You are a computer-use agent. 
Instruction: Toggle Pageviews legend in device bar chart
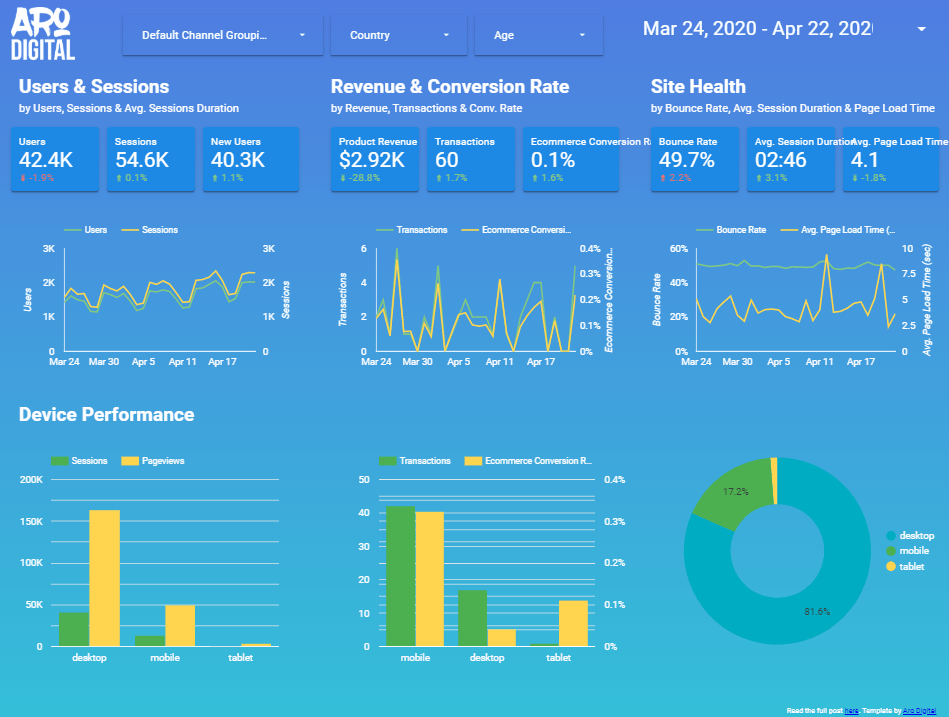[153, 461]
